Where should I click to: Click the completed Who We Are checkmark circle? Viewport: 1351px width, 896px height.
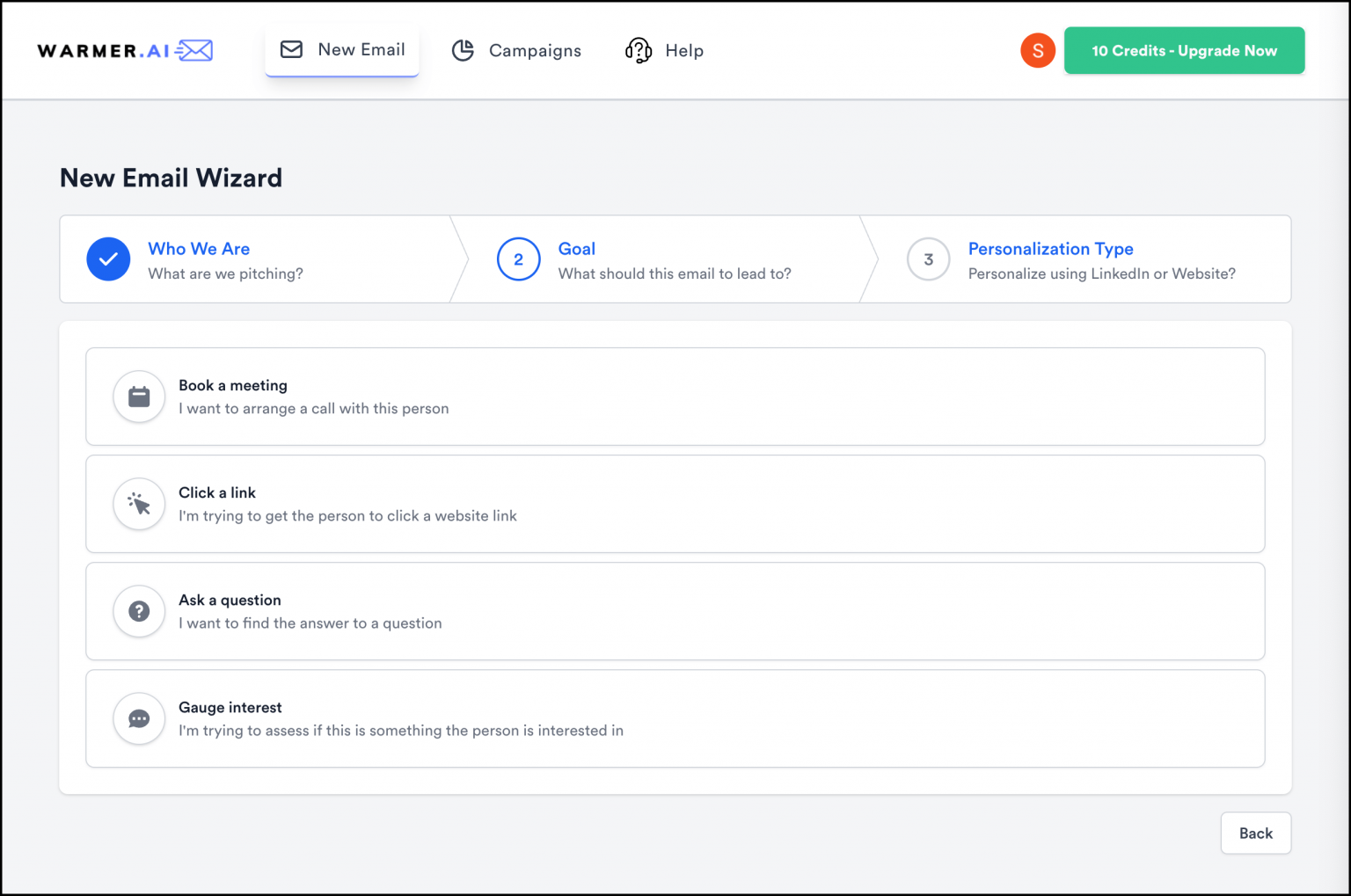107,259
